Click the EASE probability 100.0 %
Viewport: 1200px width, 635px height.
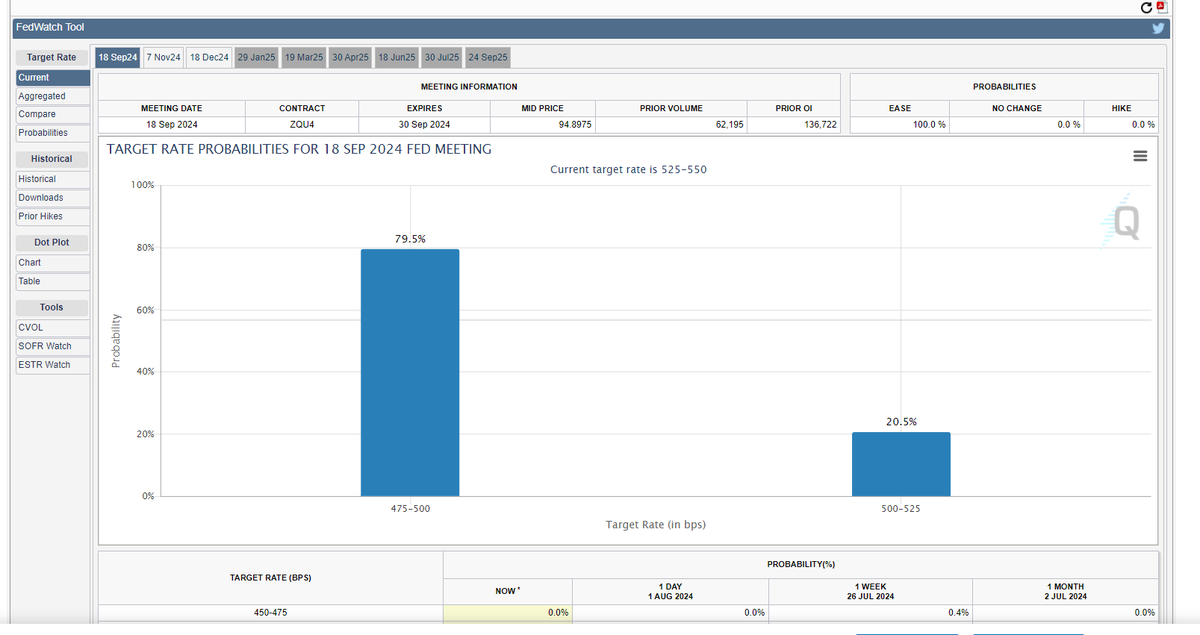click(927, 125)
